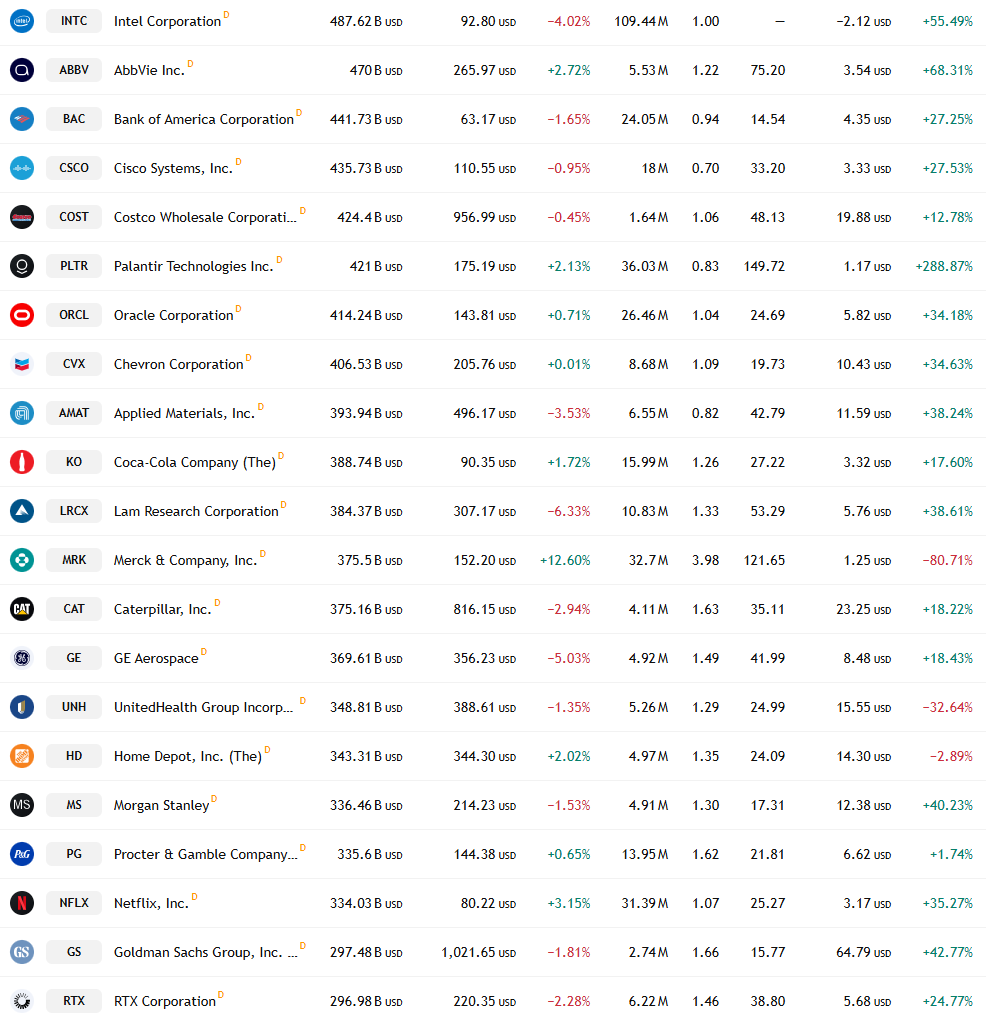Click the Lam Research logo icon

[x=22, y=511]
